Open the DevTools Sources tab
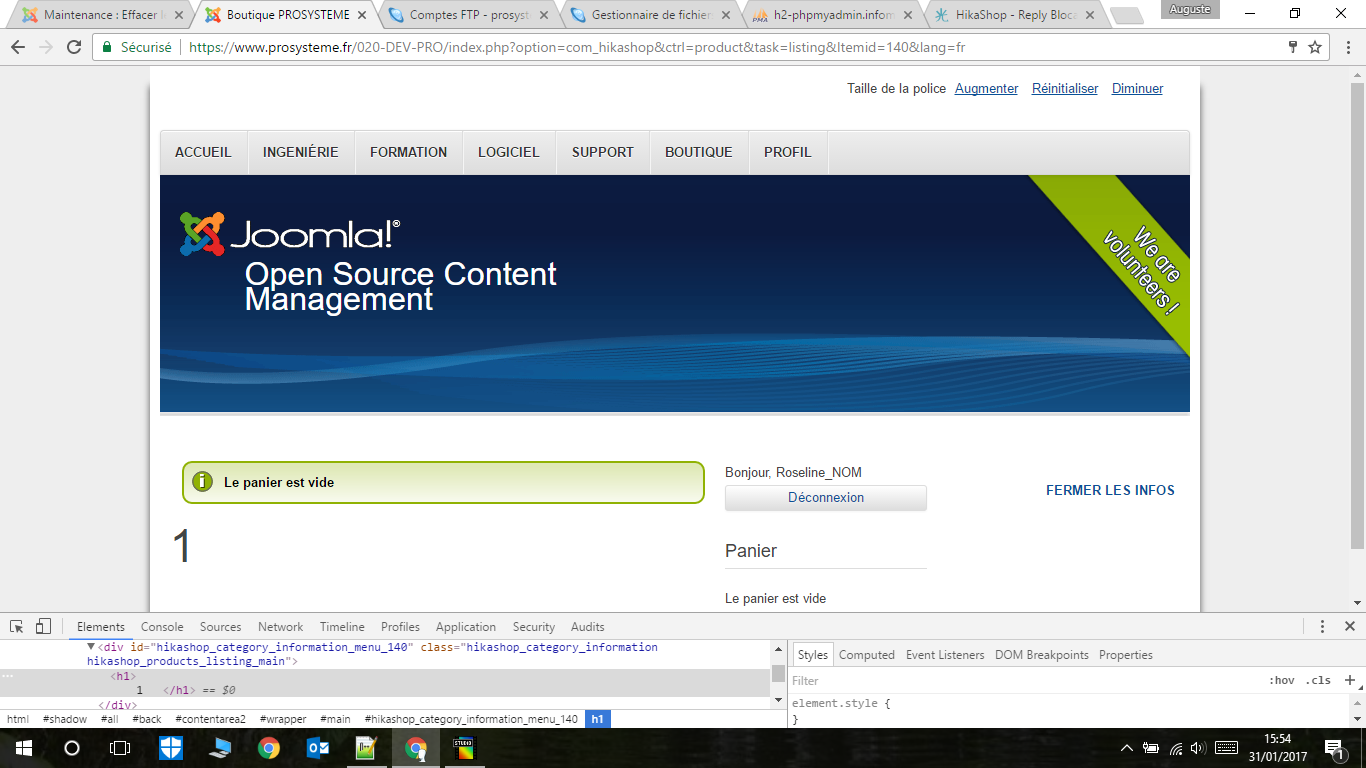 coord(220,627)
